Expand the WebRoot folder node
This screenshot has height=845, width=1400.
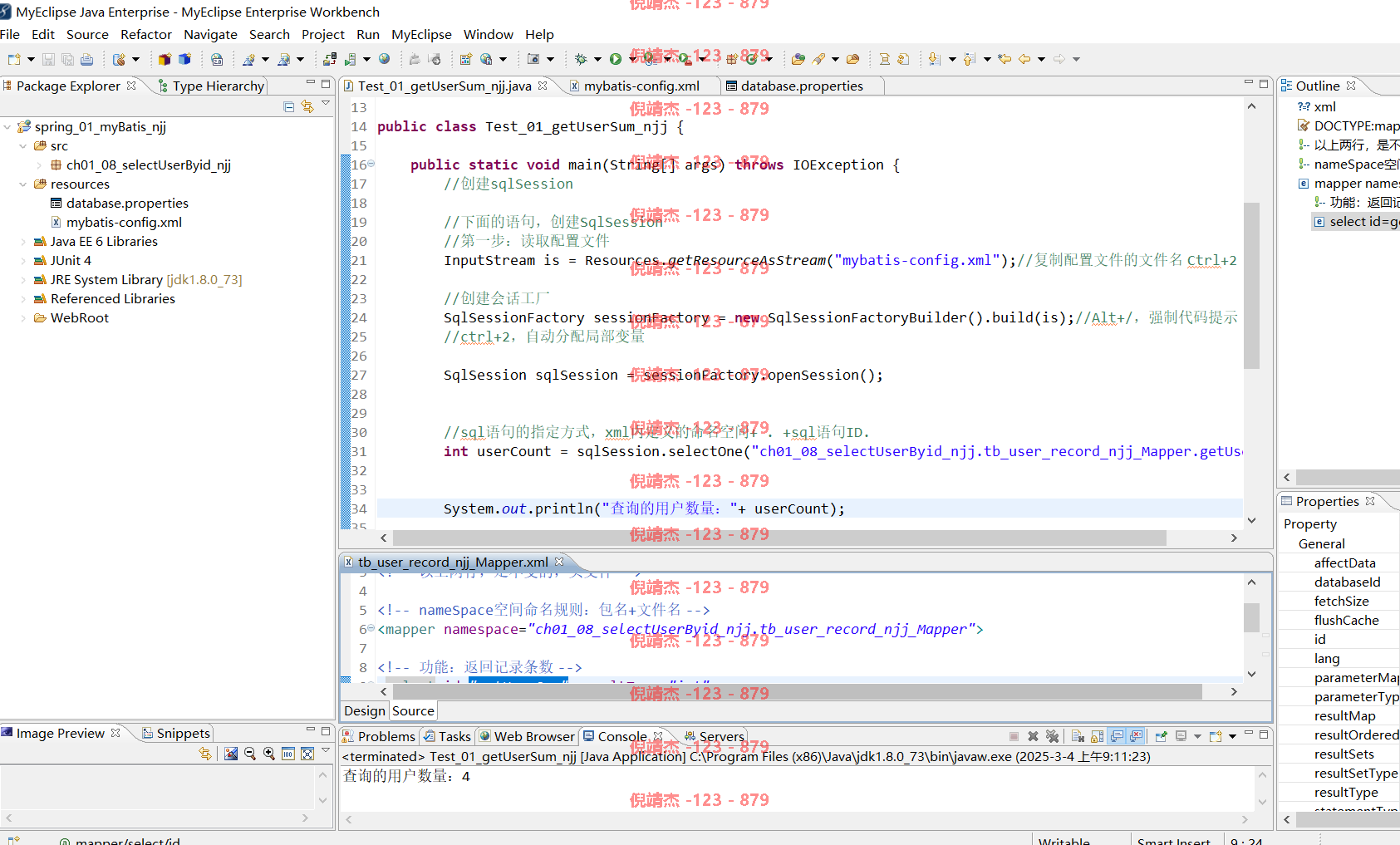coord(23,318)
